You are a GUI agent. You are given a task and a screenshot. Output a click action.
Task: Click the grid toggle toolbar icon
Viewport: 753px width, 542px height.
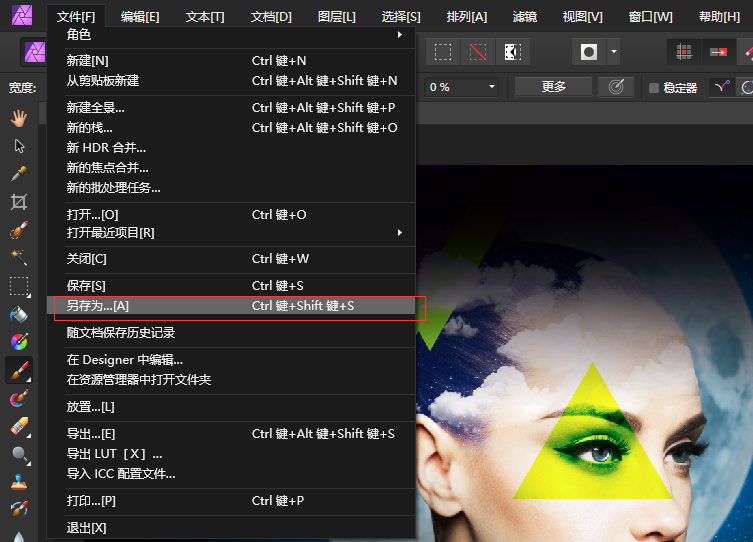[x=684, y=52]
